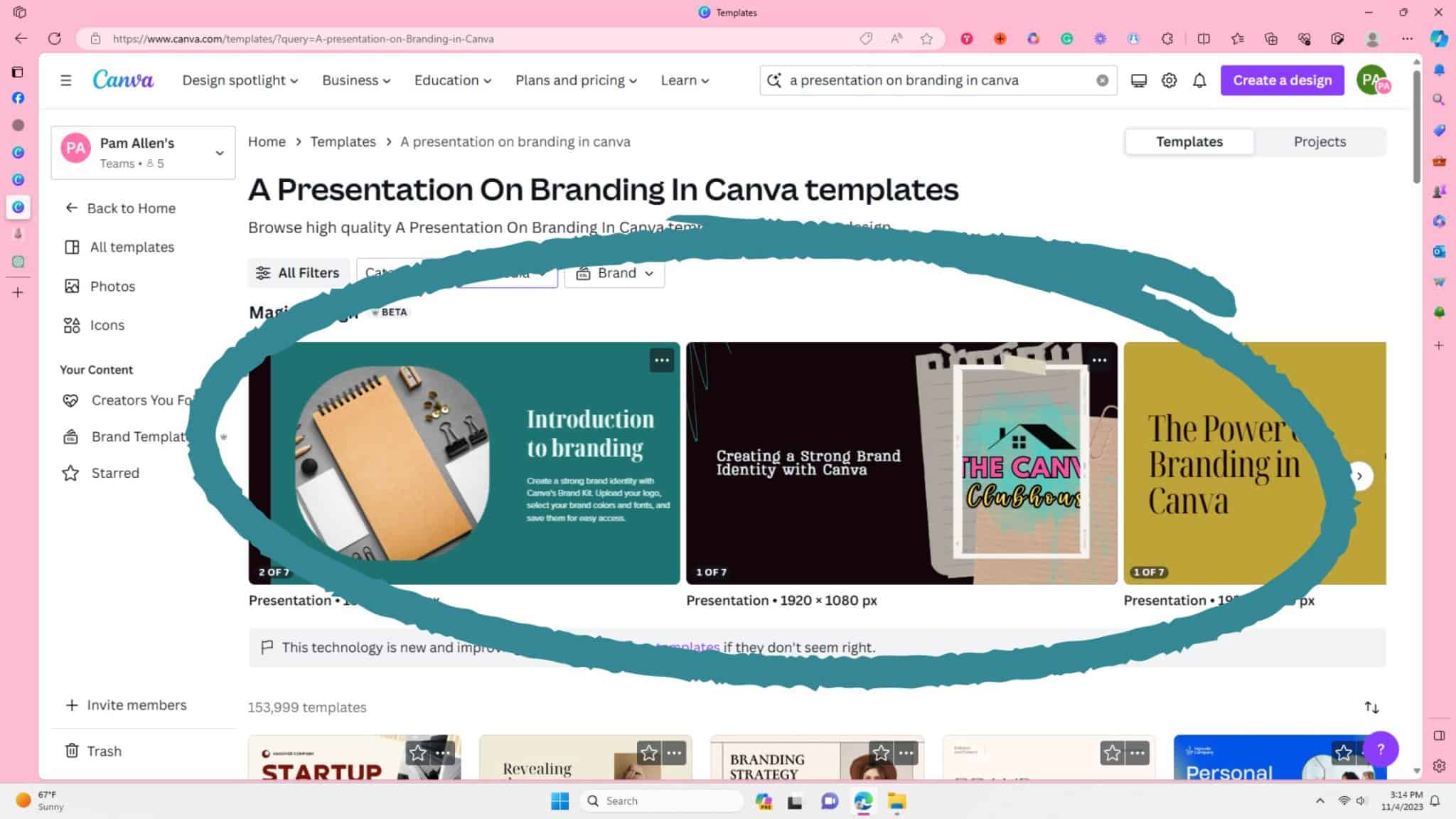Viewport: 1456px width, 819px height.
Task: Click the Canva settings gear icon
Action: coord(1168,80)
